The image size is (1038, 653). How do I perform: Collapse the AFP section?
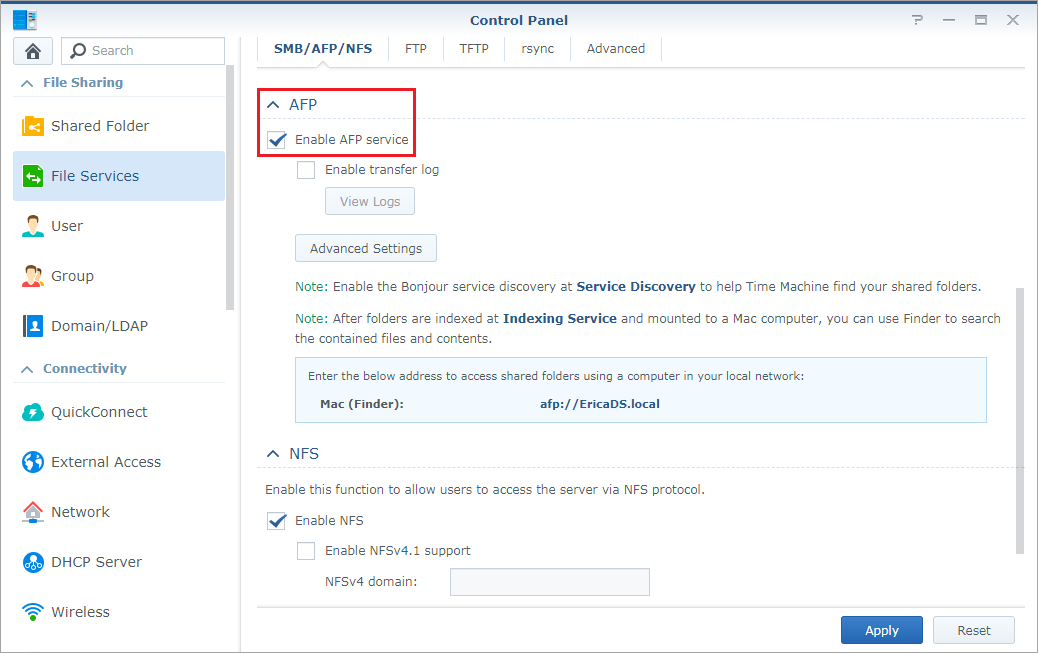click(273, 105)
